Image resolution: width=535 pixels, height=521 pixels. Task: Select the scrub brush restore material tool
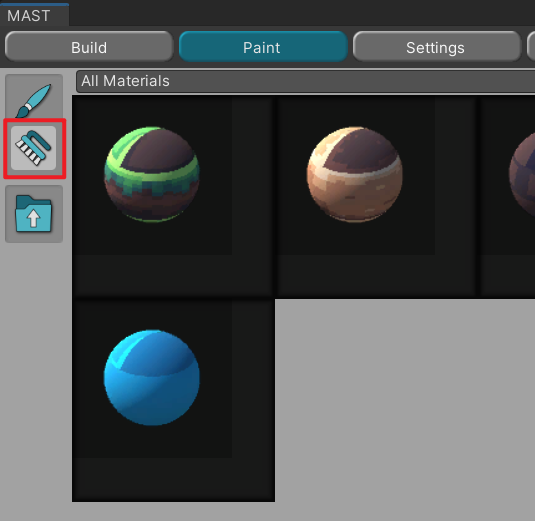(34, 148)
